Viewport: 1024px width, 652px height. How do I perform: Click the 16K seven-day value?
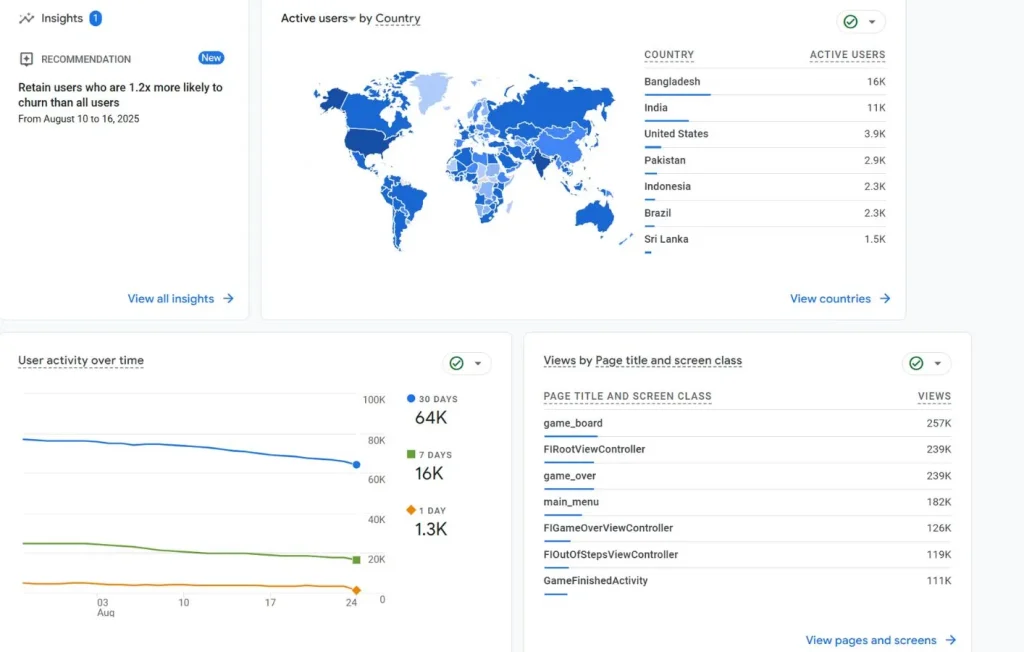pos(429,474)
